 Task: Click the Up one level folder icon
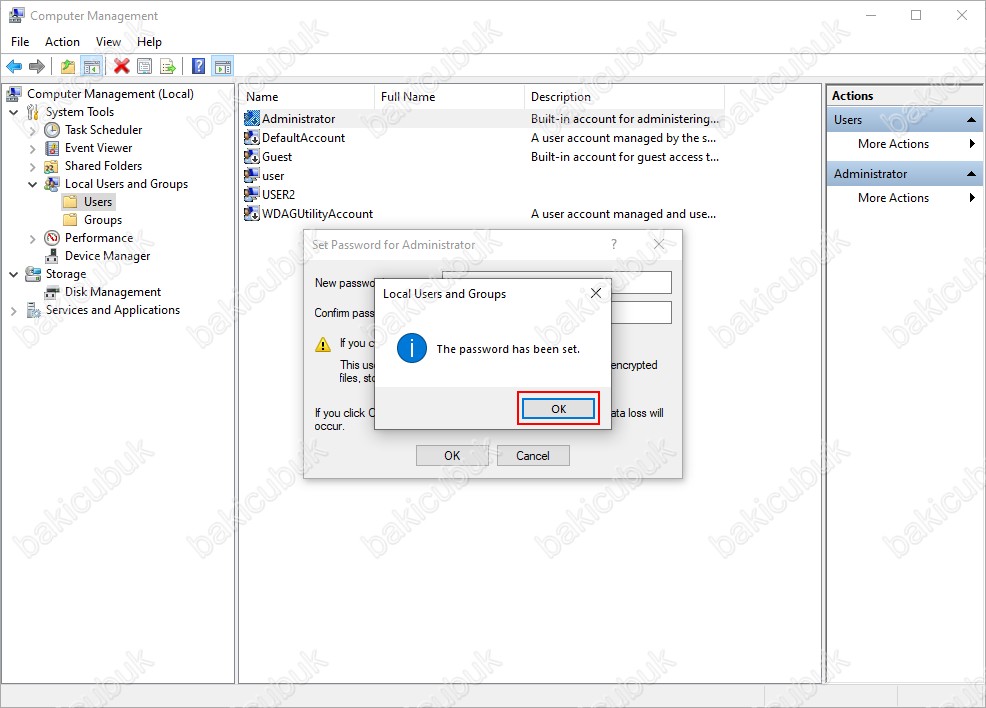tap(68, 66)
